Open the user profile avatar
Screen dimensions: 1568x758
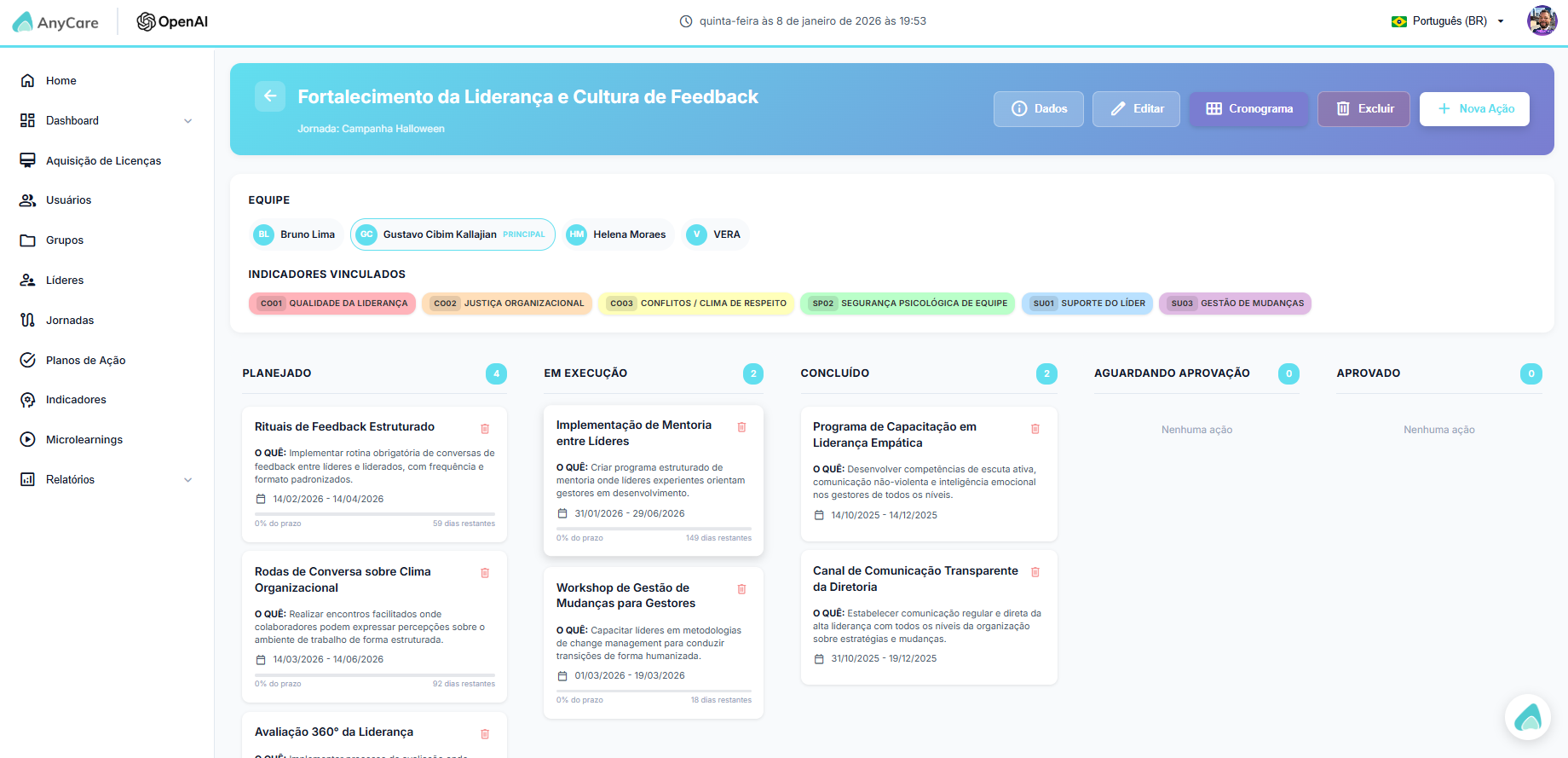pos(1542,20)
